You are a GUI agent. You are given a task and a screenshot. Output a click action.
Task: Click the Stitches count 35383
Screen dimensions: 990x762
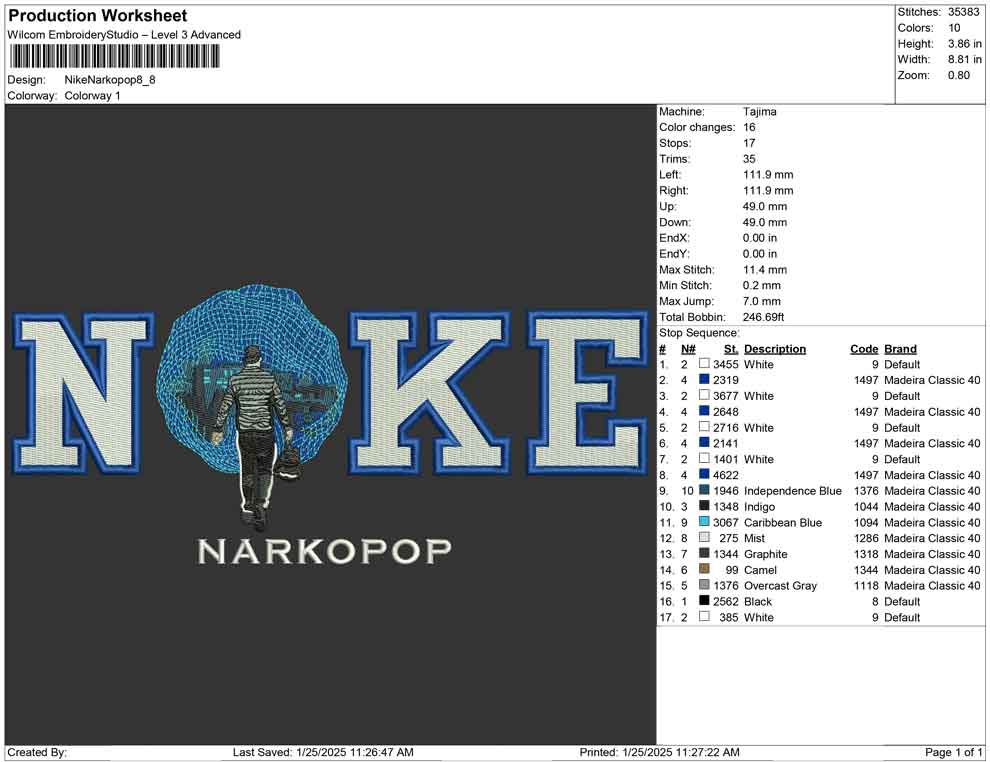tap(964, 12)
